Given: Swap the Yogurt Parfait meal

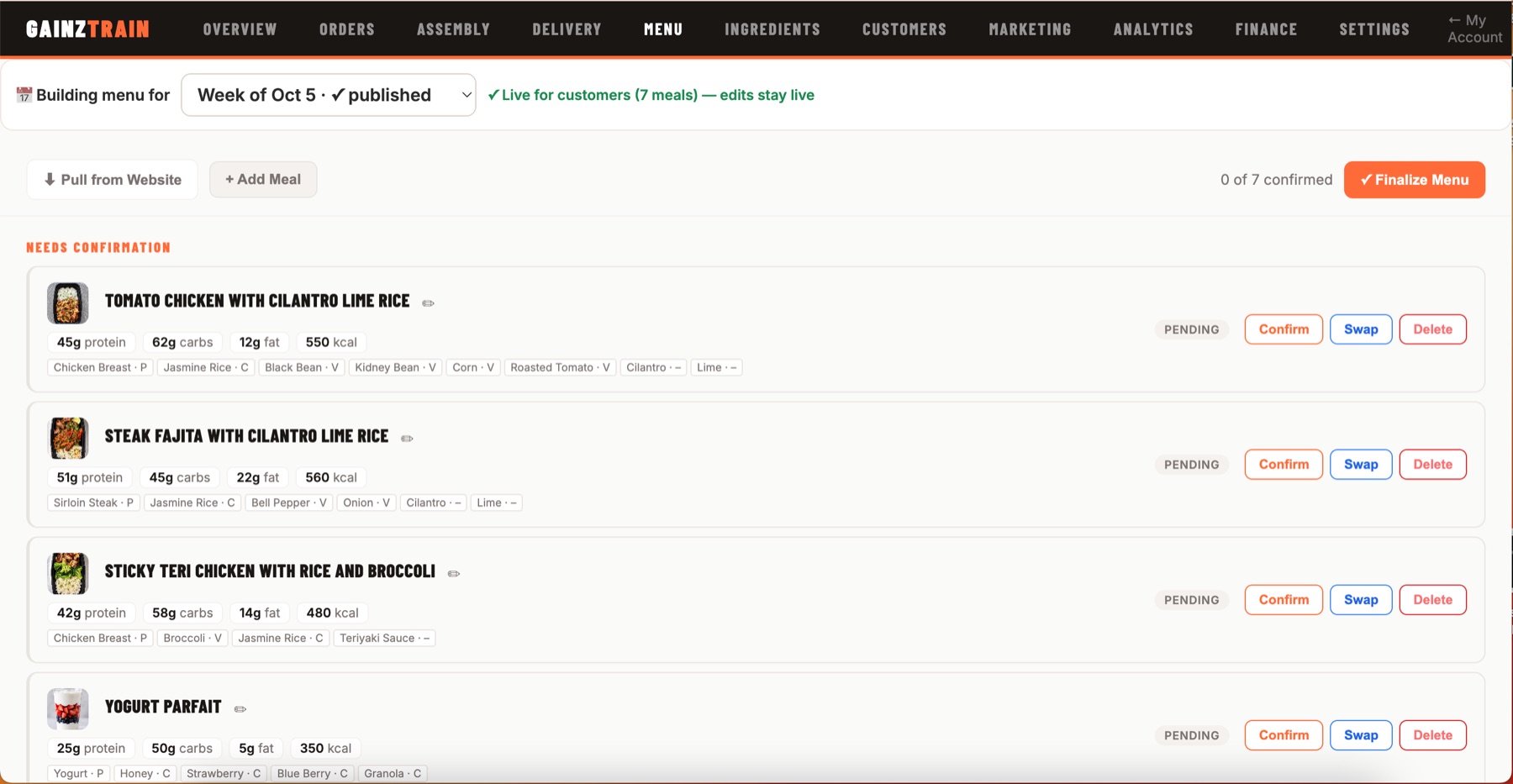Looking at the screenshot, I should click(x=1361, y=735).
